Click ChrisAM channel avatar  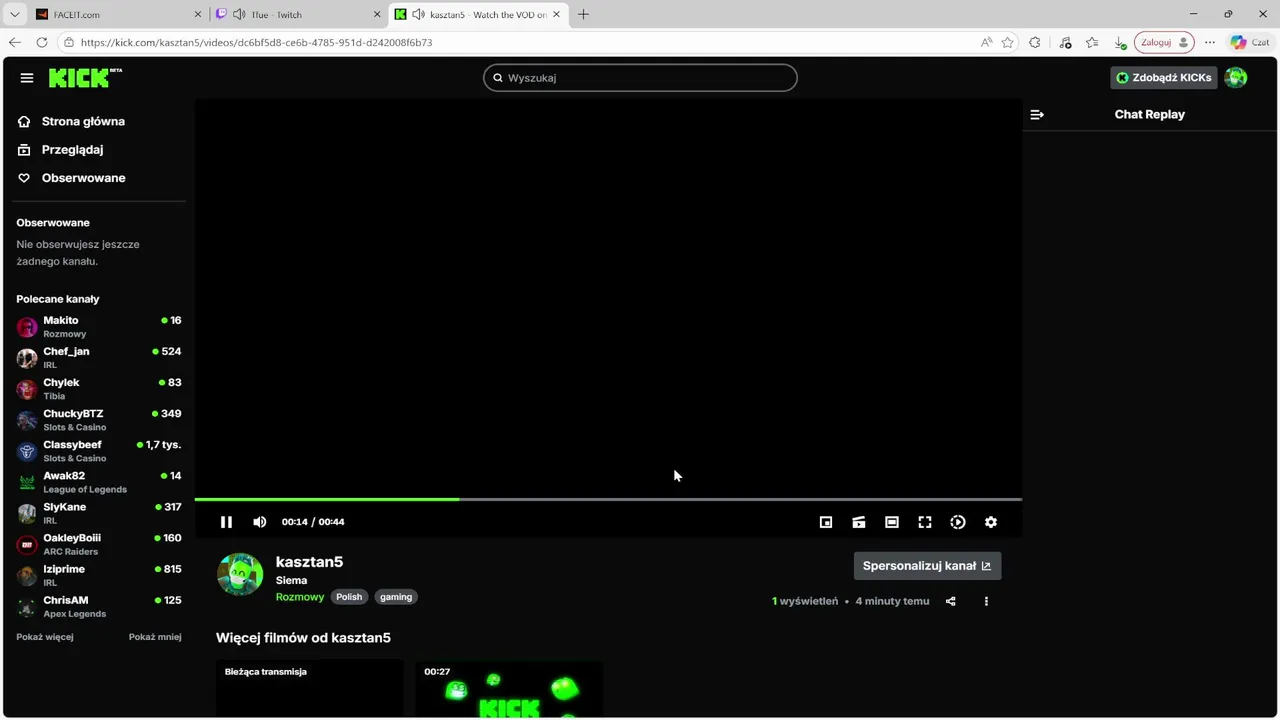pos(27,607)
